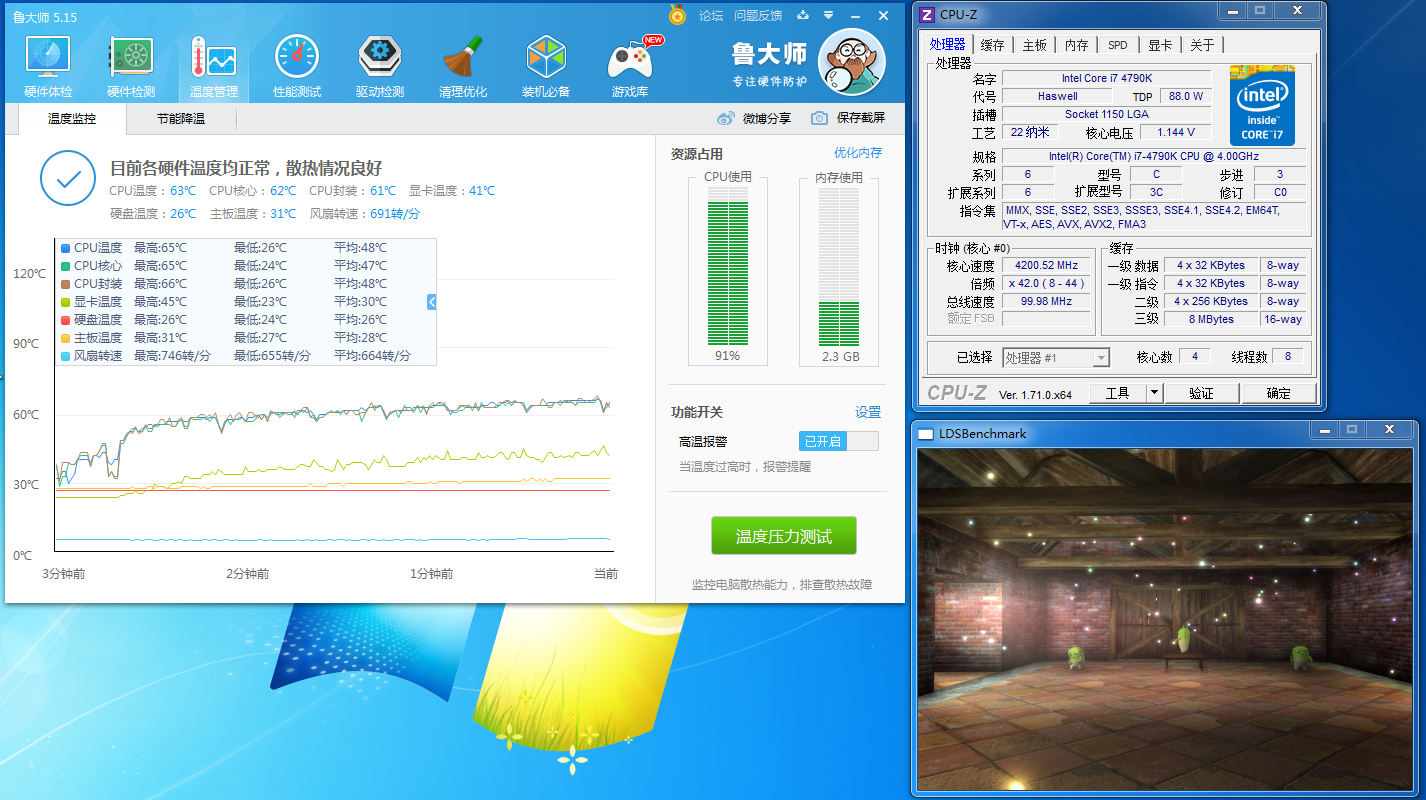
Task: Open the 游戏库 game library icon
Action: [631, 67]
